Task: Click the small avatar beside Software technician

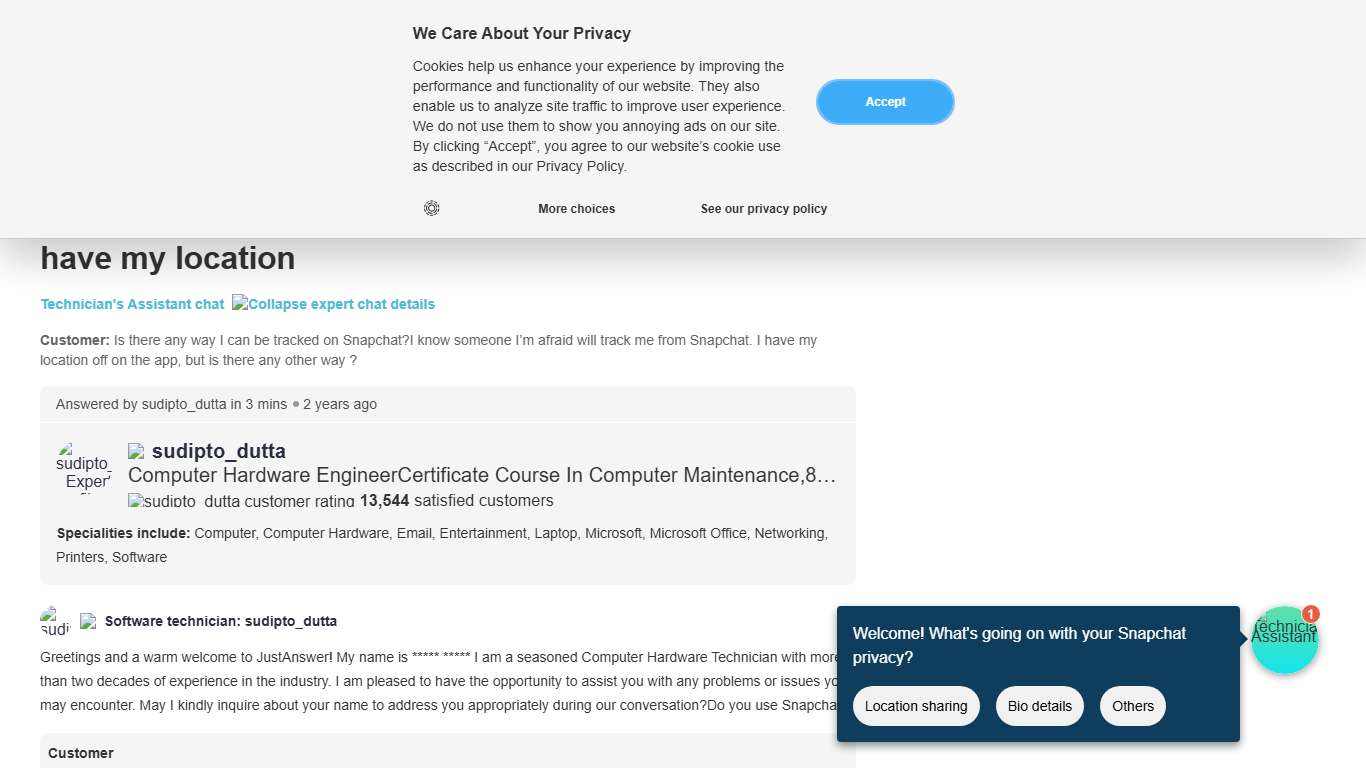Action: [x=55, y=621]
